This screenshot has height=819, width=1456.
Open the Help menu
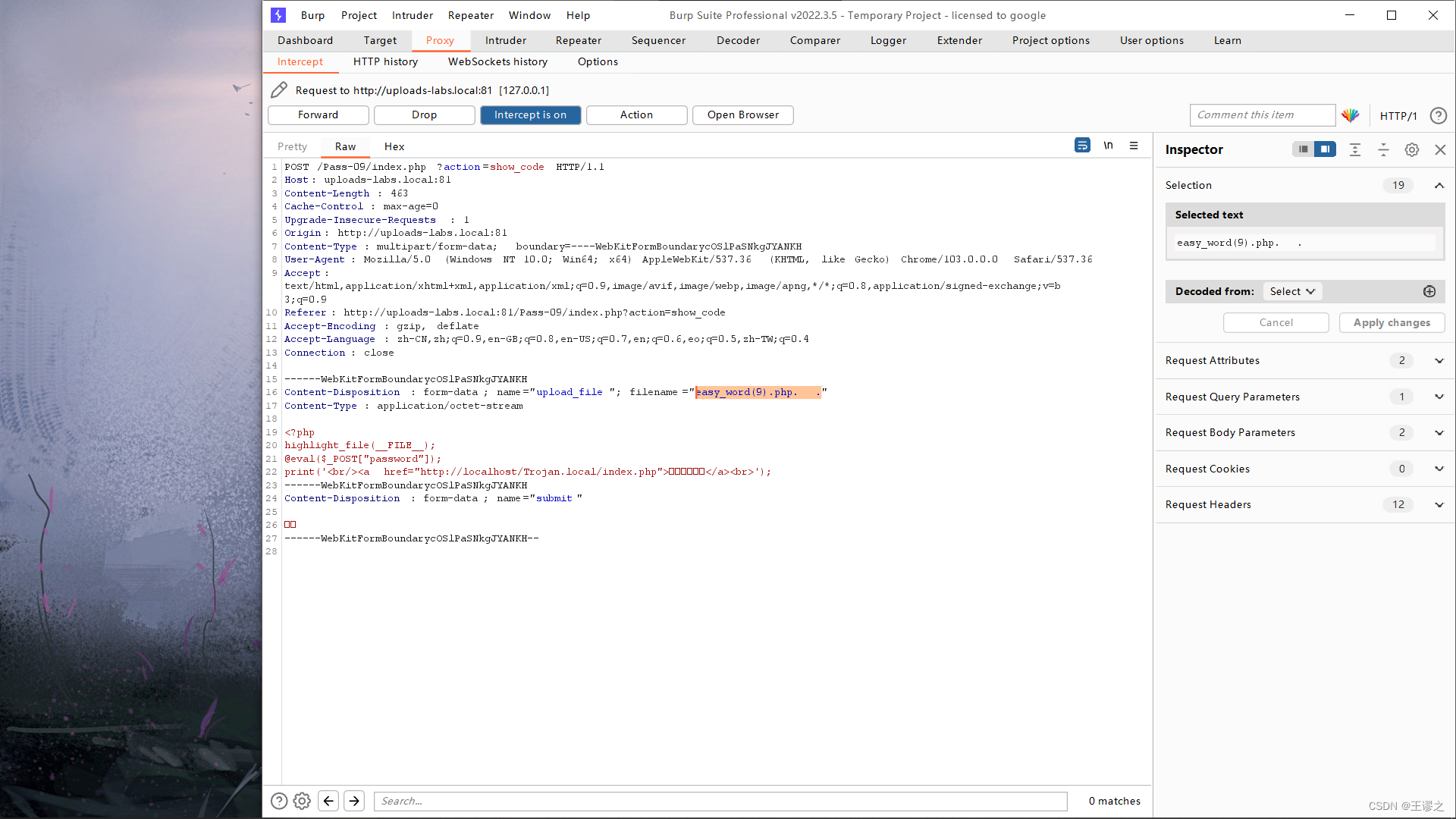(578, 15)
